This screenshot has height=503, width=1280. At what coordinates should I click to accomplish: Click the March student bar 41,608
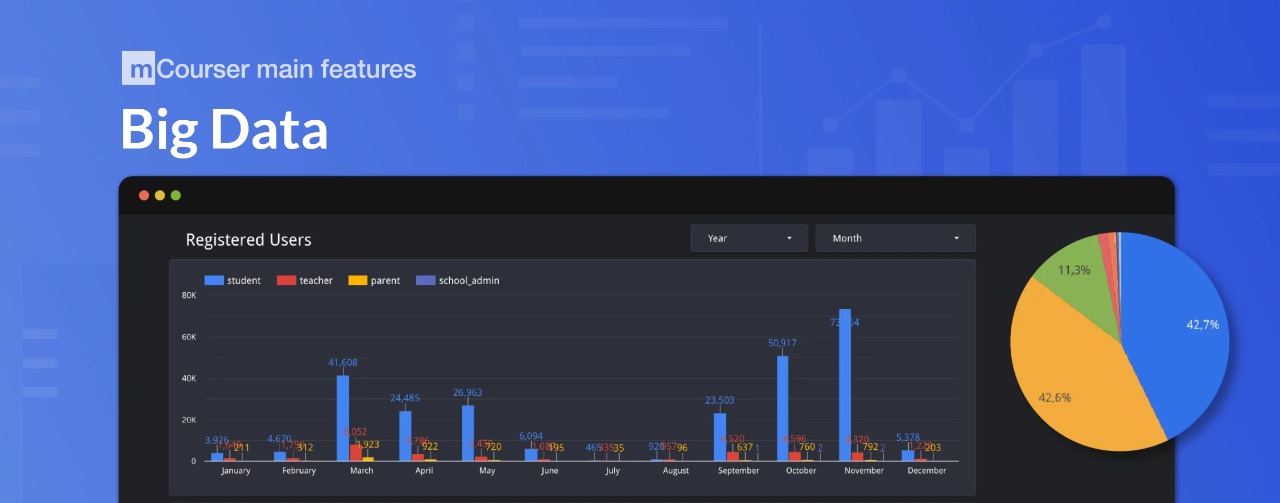343,418
